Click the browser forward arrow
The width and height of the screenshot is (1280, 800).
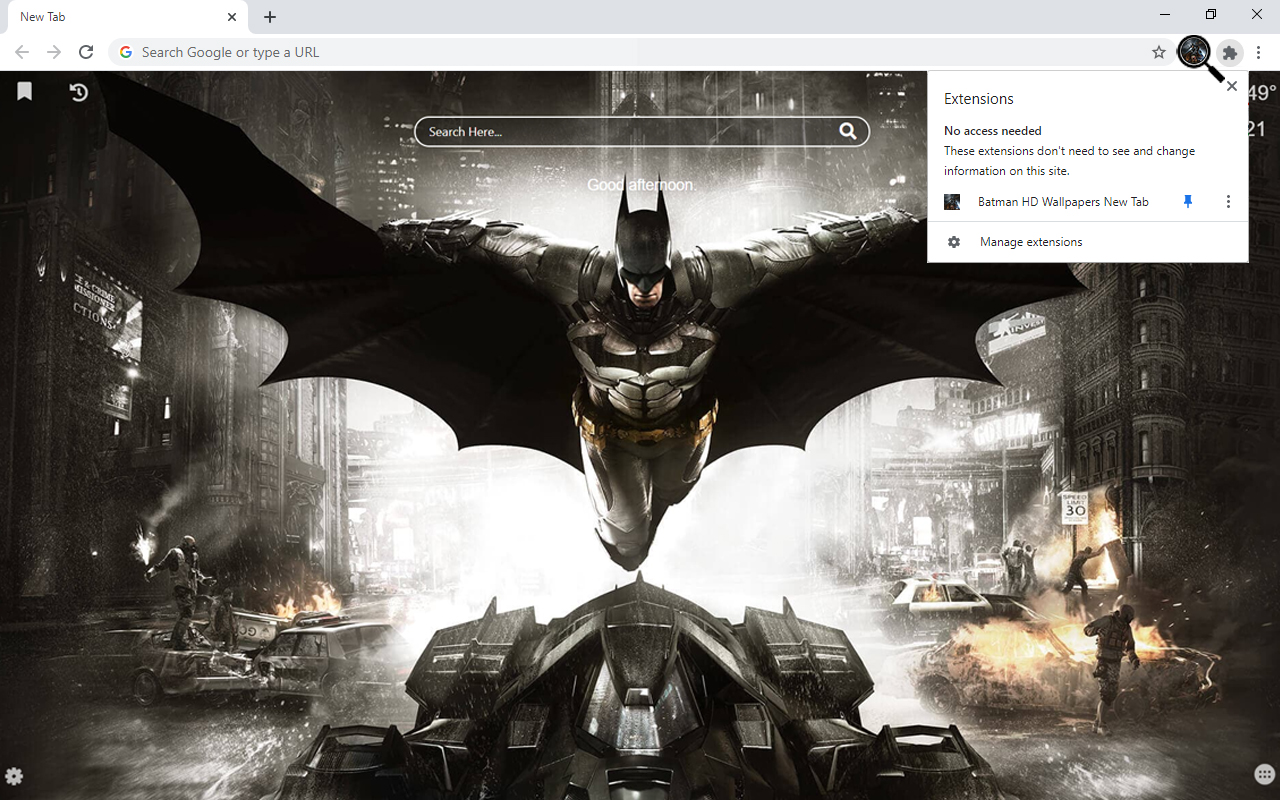(x=54, y=52)
